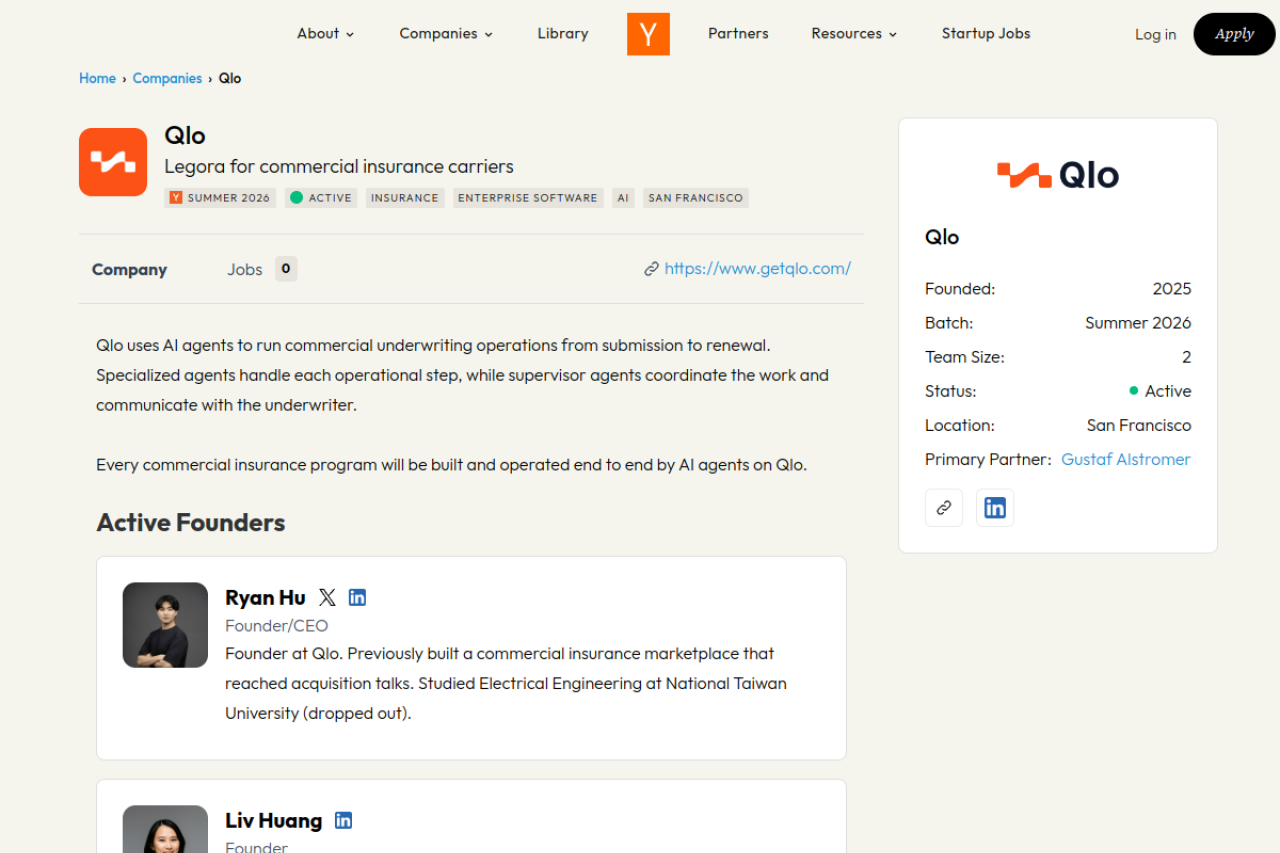Click the Liv Huang name heading

point(273,821)
